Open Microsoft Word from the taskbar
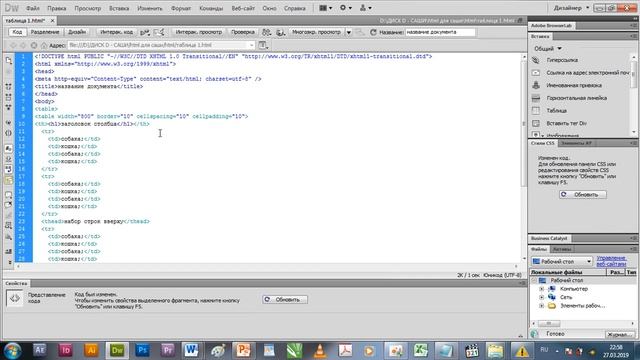 point(191,350)
